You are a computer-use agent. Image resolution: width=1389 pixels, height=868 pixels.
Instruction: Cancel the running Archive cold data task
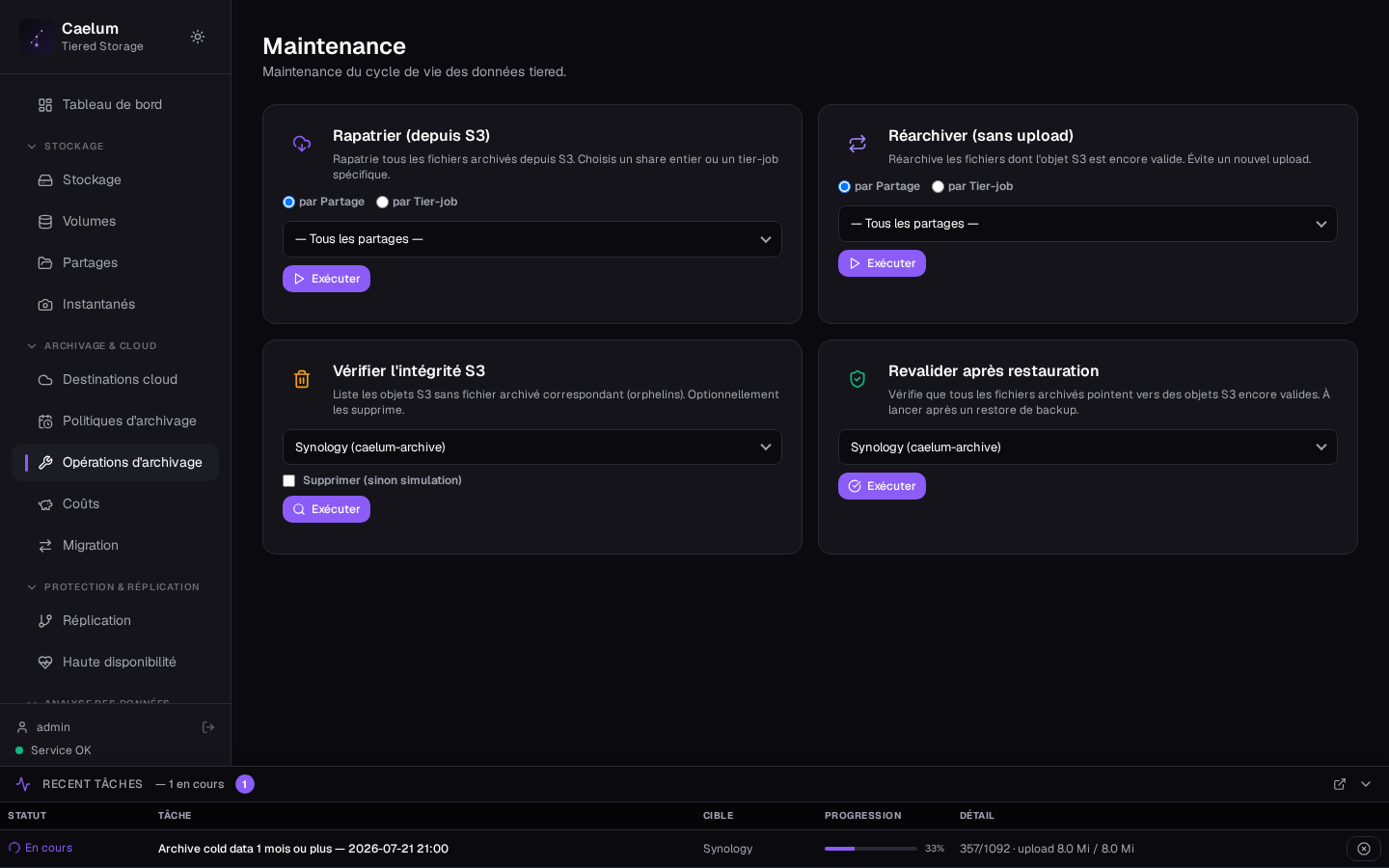click(x=1364, y=849)
